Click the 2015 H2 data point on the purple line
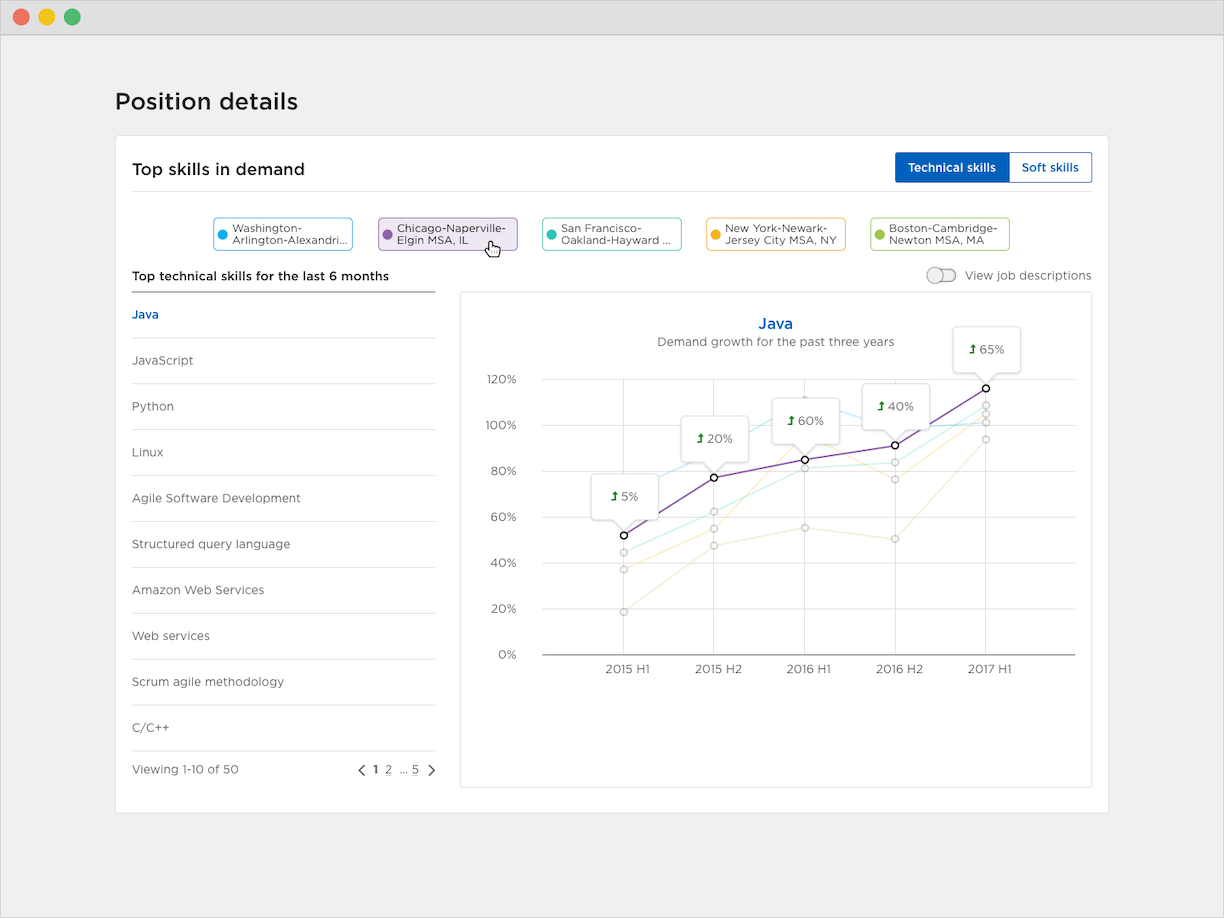 [714, 477]
